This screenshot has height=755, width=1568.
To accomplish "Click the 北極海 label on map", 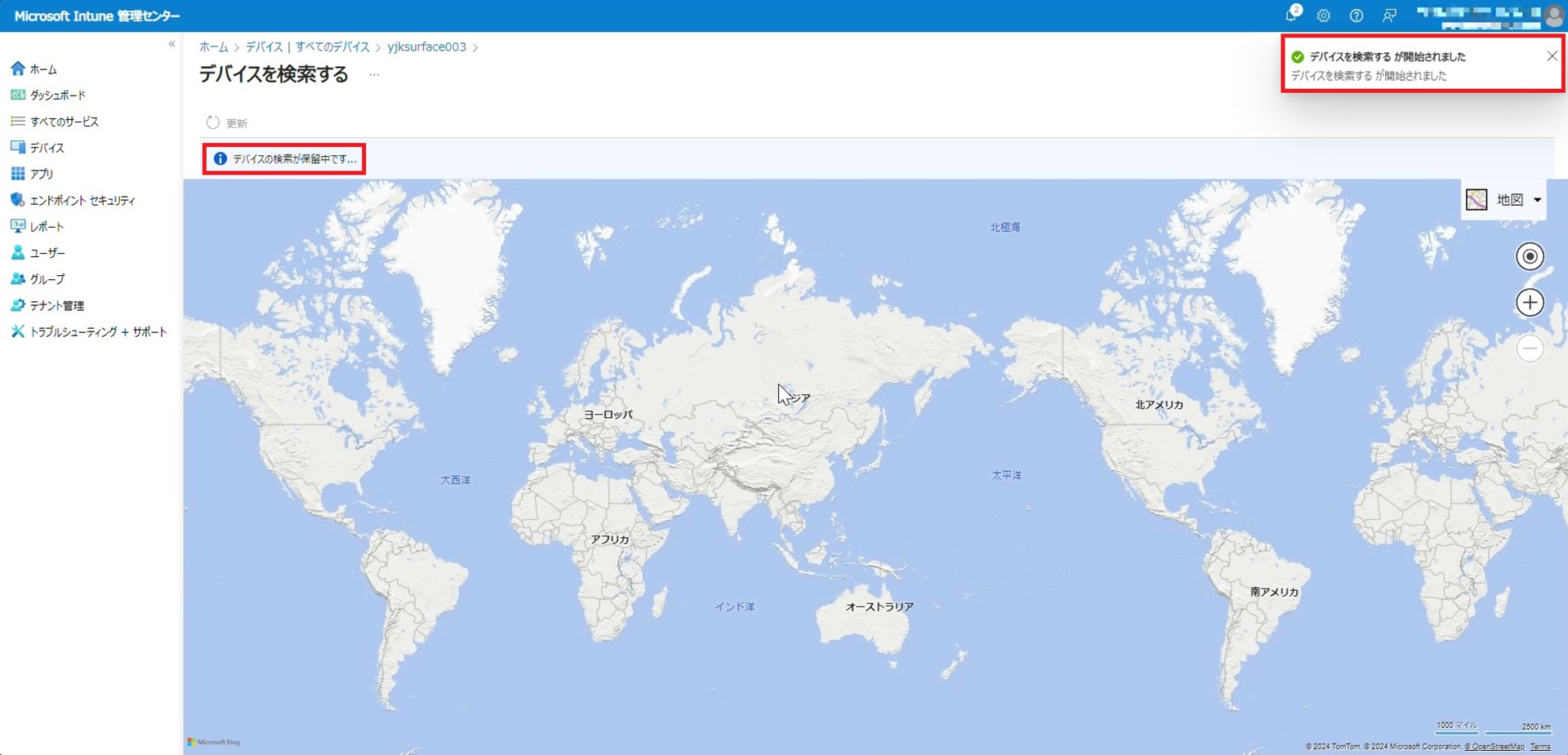I will 1005,227.
